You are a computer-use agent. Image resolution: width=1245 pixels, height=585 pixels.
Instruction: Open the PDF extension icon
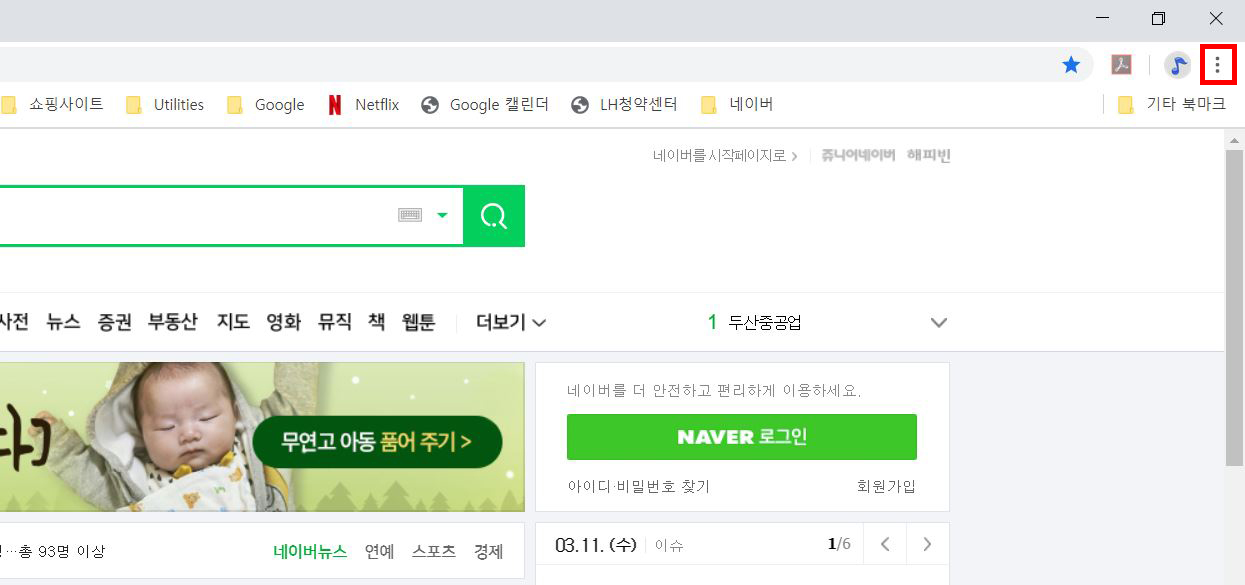1122,66
